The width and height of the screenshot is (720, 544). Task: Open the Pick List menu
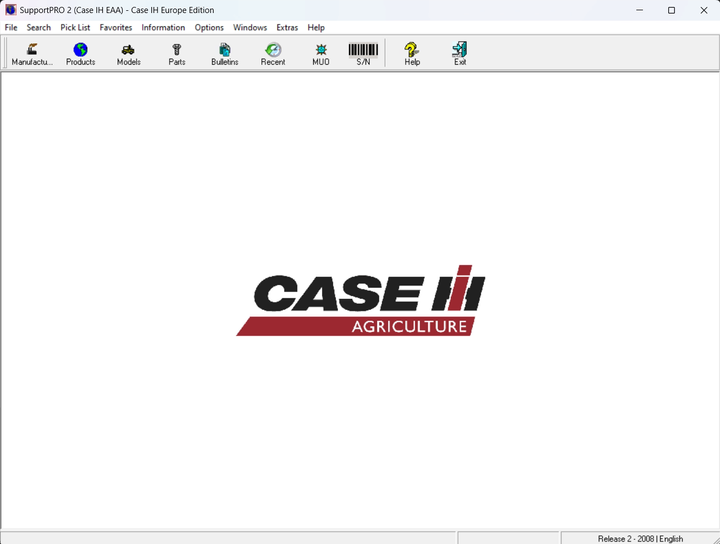pos(75,28)
